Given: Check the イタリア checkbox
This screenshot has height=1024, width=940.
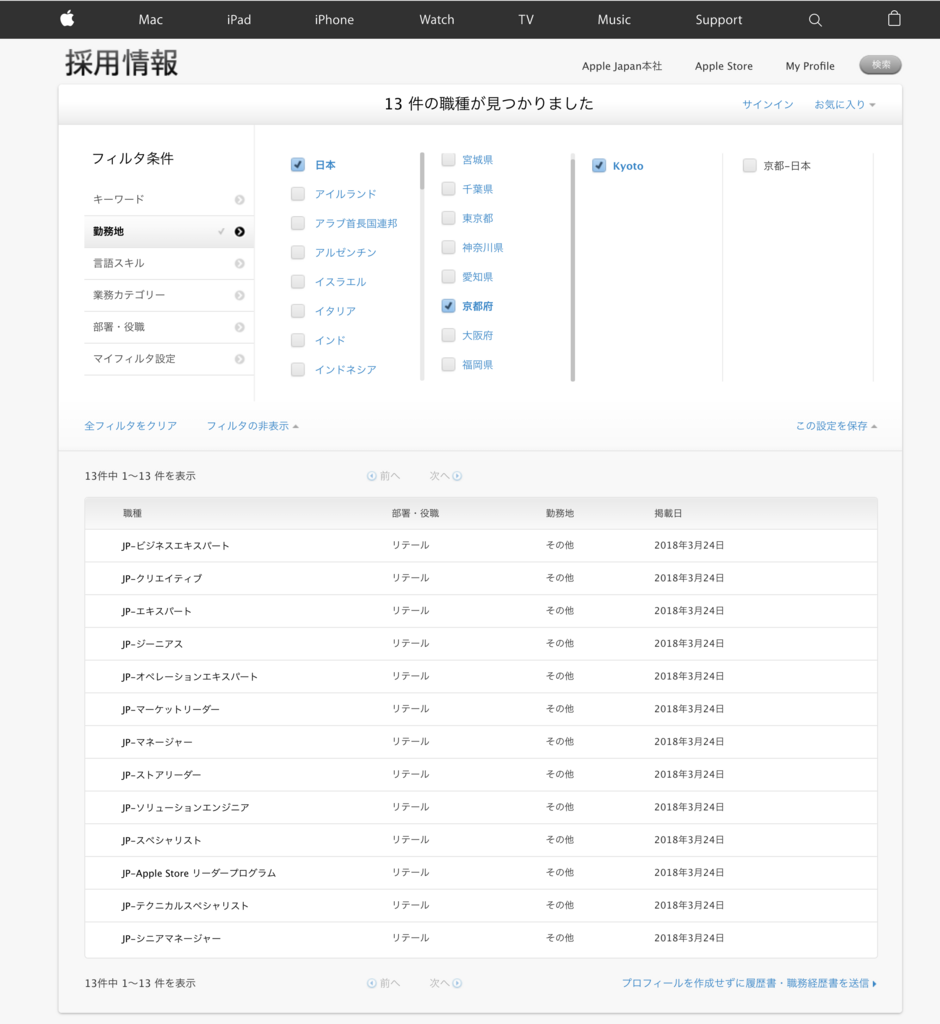Looking at the screenshot, I should click(298, 311).
